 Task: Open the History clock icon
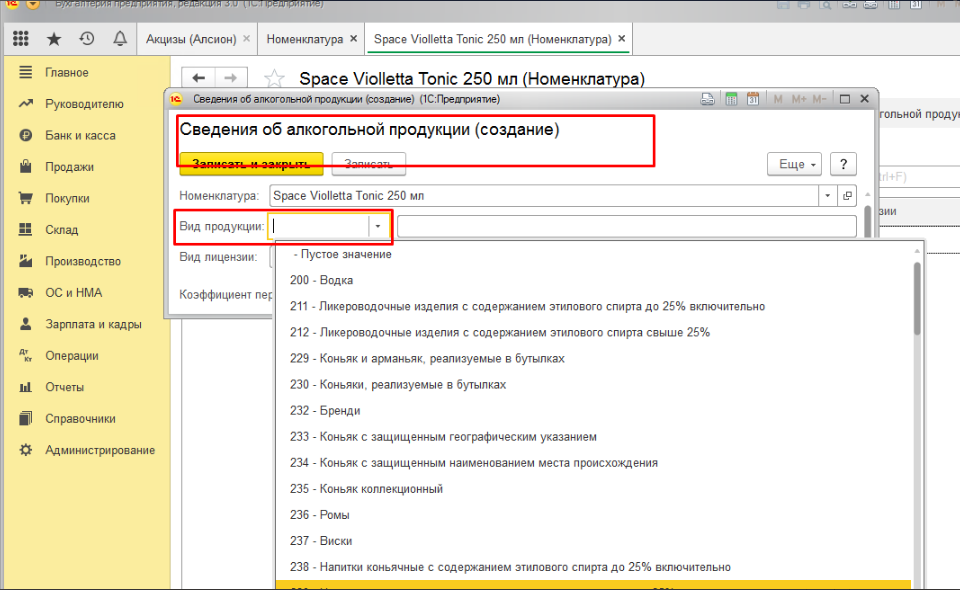coord(87,39)
